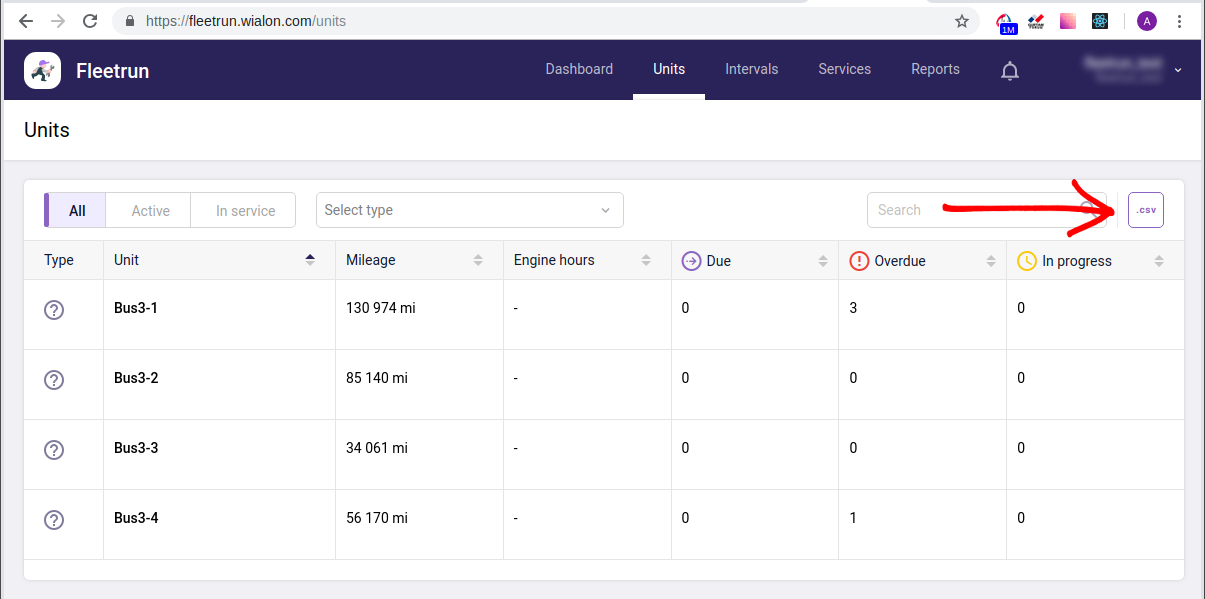The image size is (1205, 599).
Task: Switch to the Intervals tab
Action: pyautogui.click(x=751, y=69)
